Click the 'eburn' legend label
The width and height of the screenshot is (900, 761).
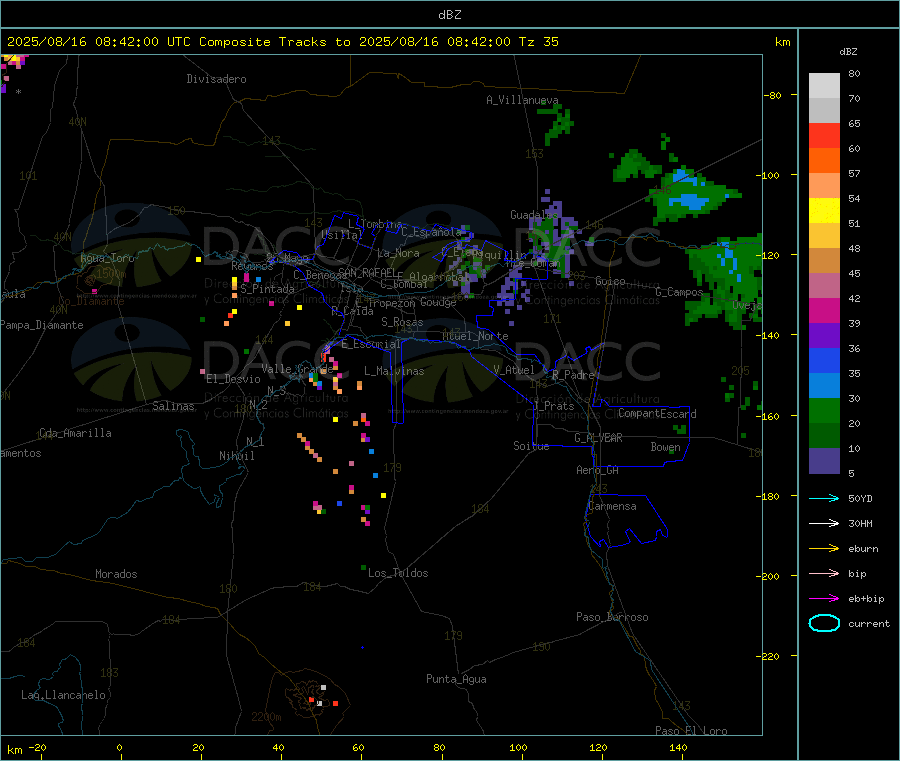point(863,549)
